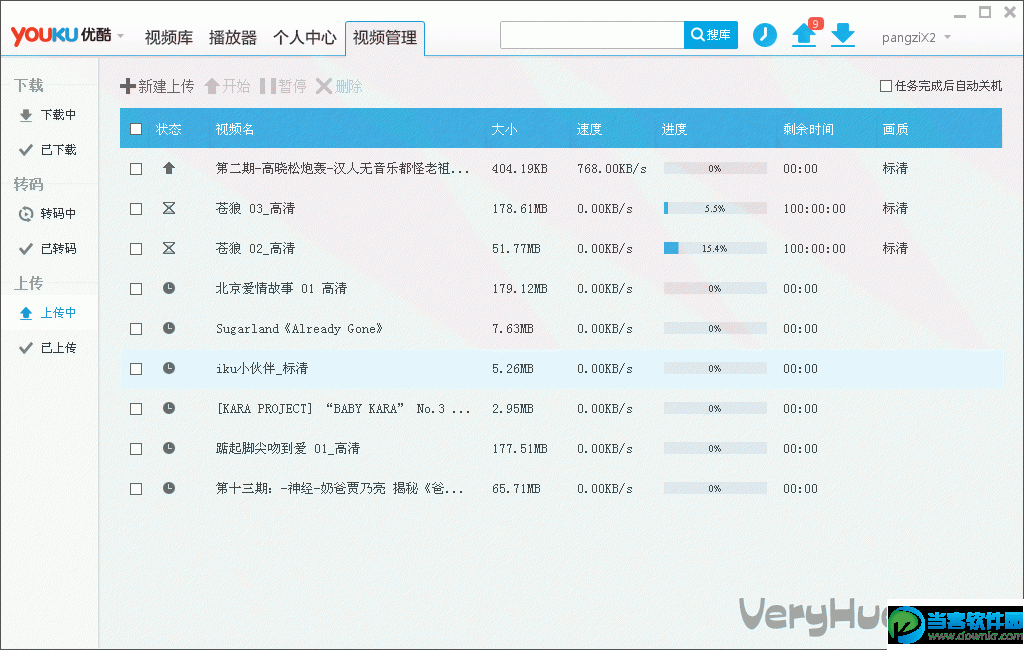Image resolution: width=1024 pixels, height=650 pixels.
Task: Open upload list icon with badge 9
Action: click(x=804, y=35)
